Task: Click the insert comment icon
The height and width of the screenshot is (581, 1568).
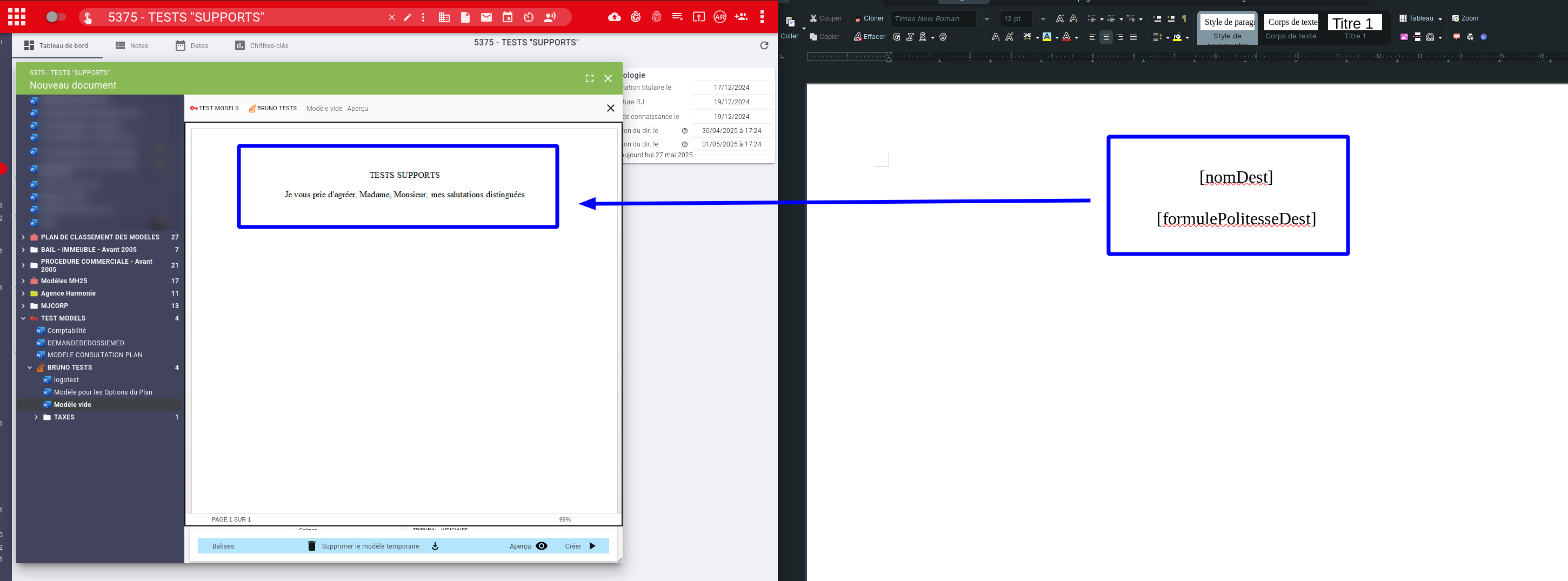Action: tap(1457, 37)
